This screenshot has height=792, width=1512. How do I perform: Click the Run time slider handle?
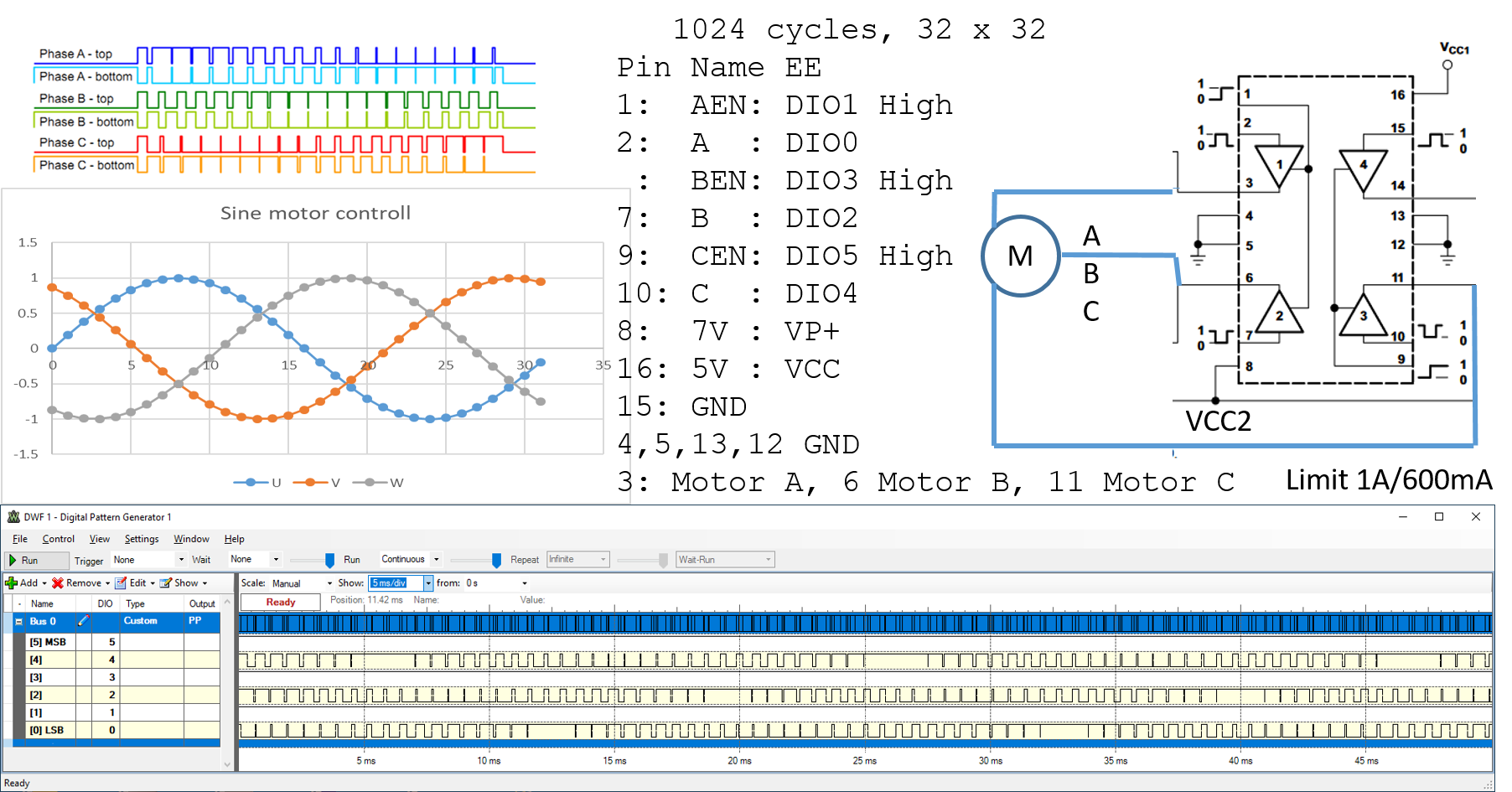point(496,560)
